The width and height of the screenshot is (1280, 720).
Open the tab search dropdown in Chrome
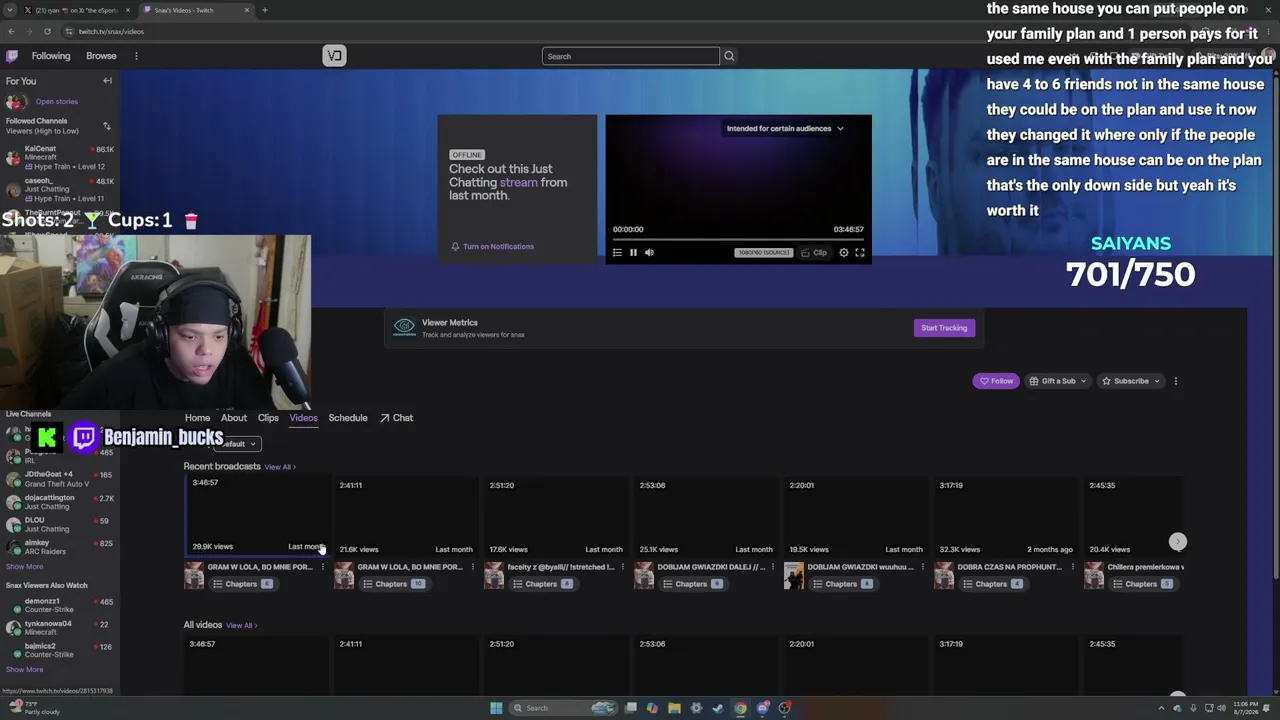[x=11, y=10]
